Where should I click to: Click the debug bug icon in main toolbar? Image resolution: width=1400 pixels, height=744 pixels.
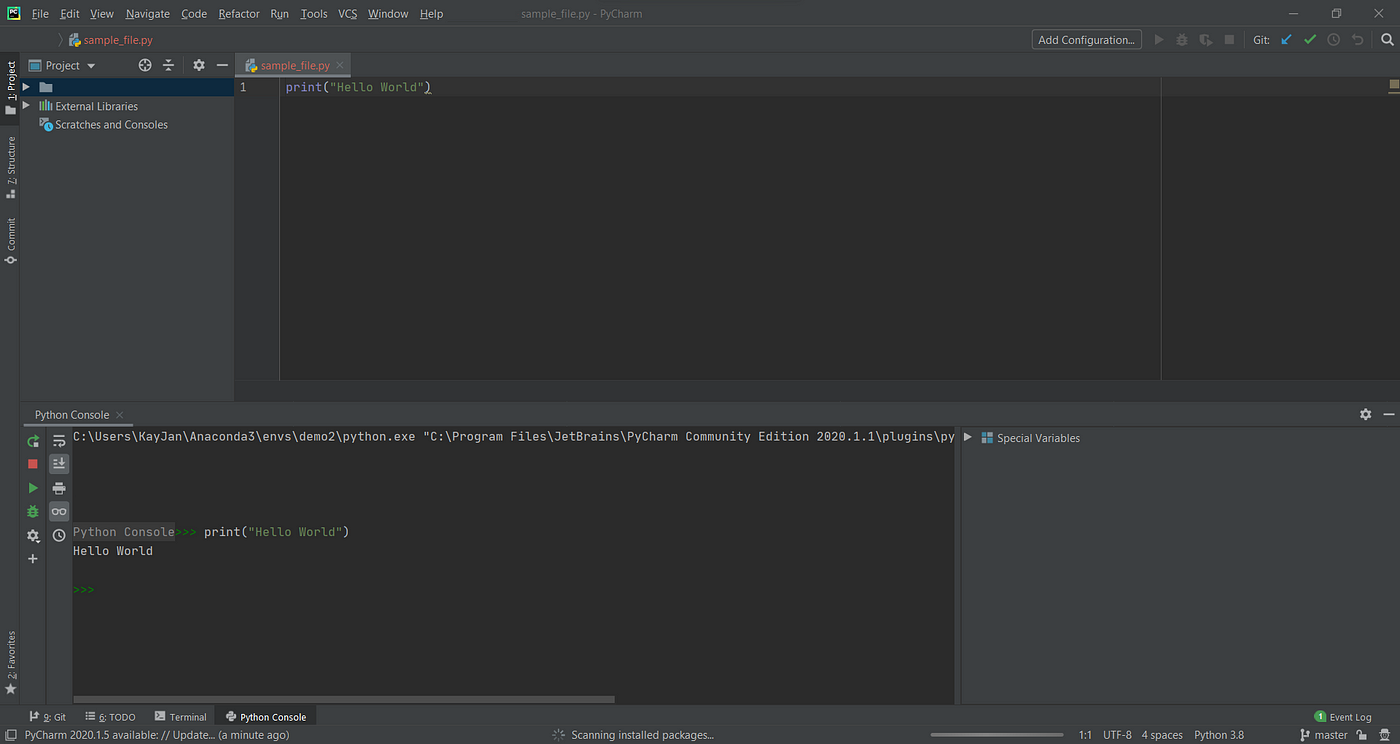pos(1182,40)
